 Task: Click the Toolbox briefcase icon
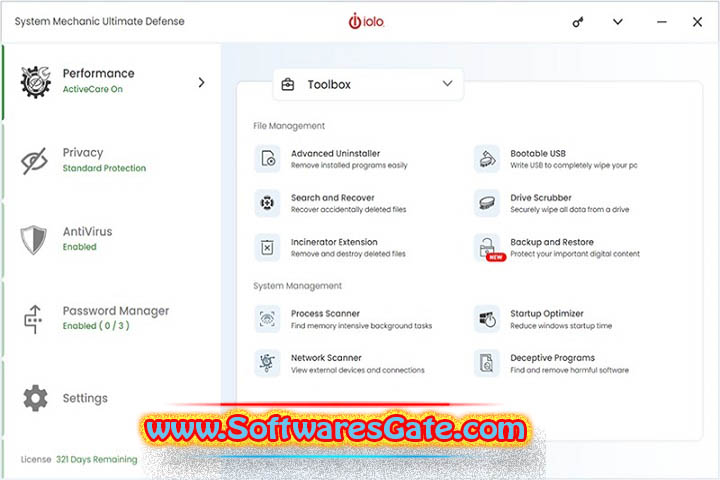pyautogui.click(x=288, y=85)
